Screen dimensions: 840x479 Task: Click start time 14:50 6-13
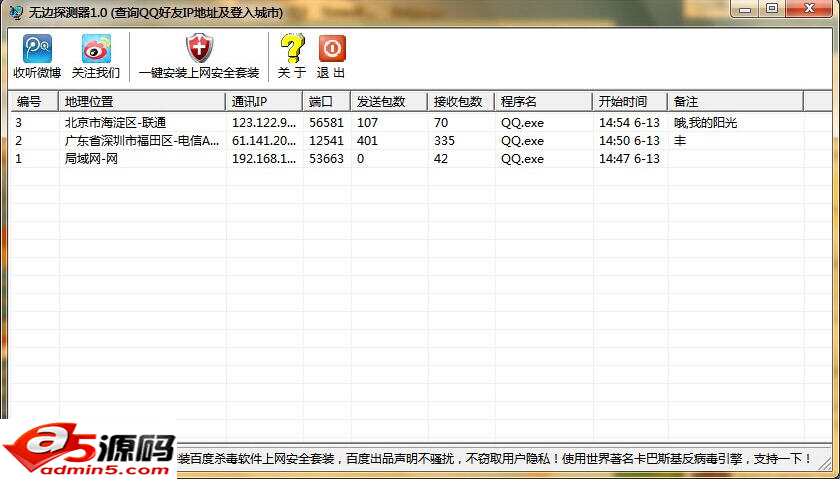[x=629, y=141]
